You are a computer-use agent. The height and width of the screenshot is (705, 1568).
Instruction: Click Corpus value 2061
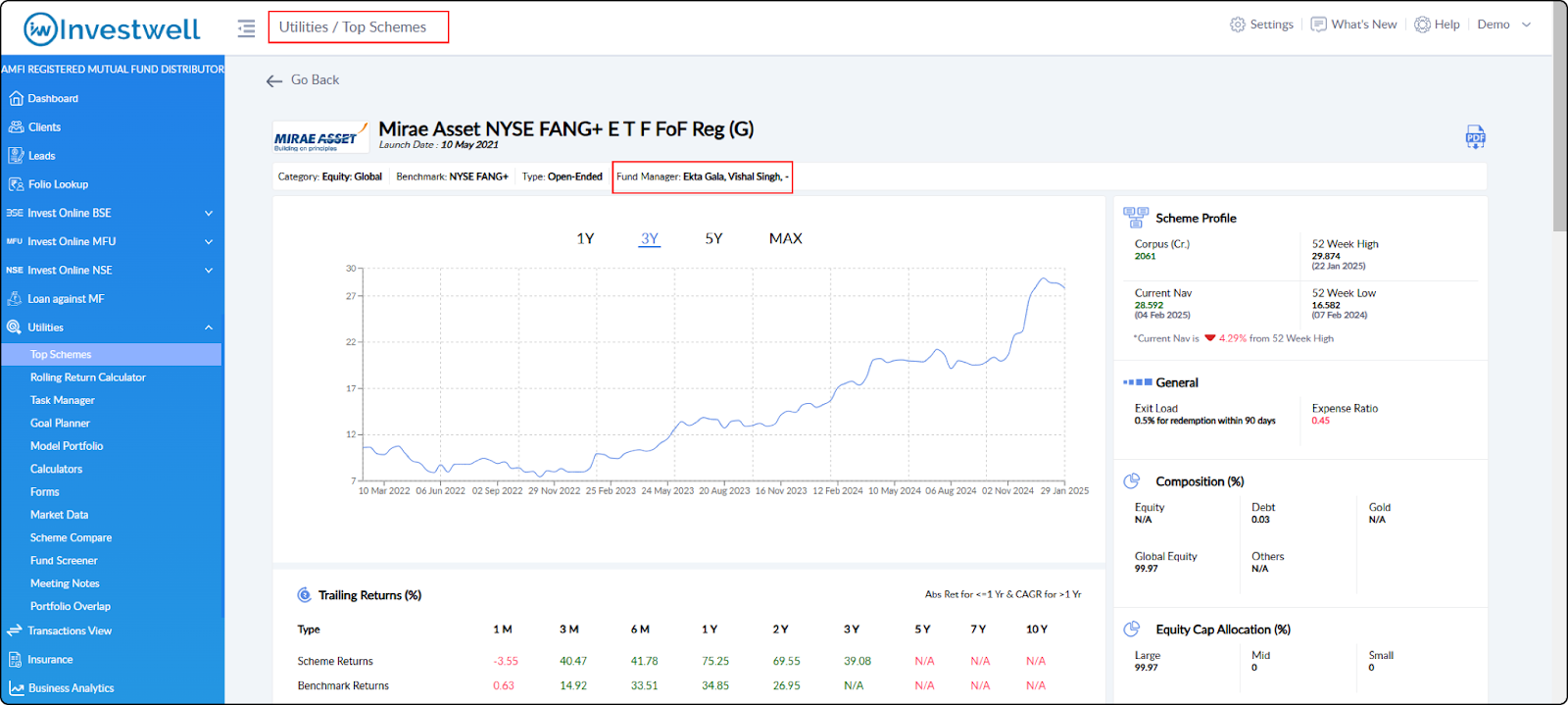1145,256
